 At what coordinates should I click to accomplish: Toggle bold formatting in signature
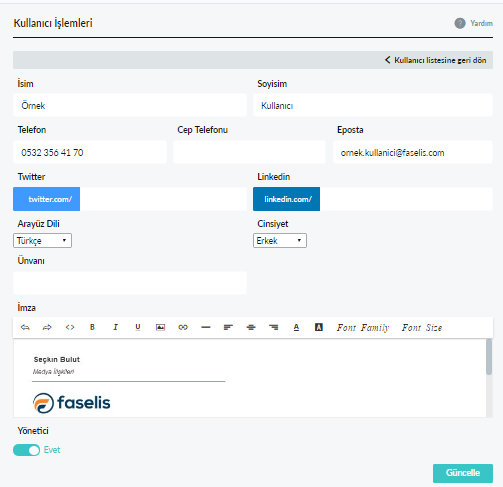[92, 327]
